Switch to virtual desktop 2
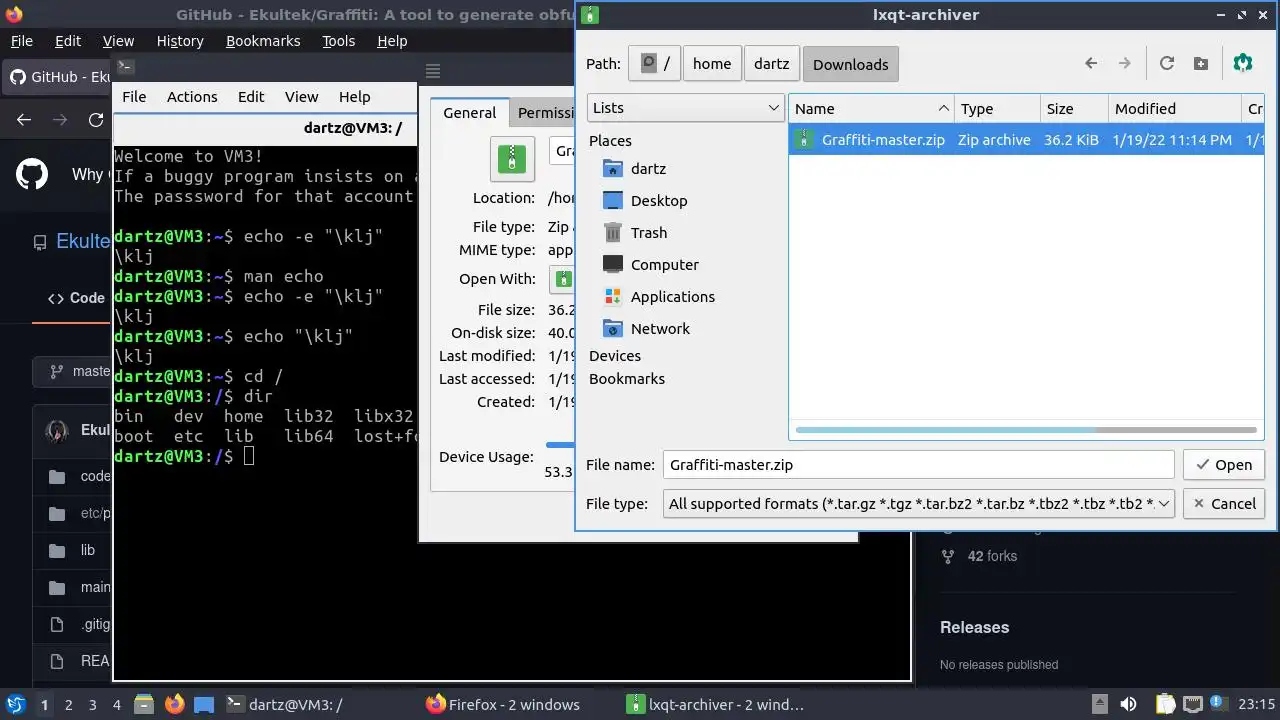This screenshot has width=1280, height=720. pyautogui.click(x=68, y=705)
